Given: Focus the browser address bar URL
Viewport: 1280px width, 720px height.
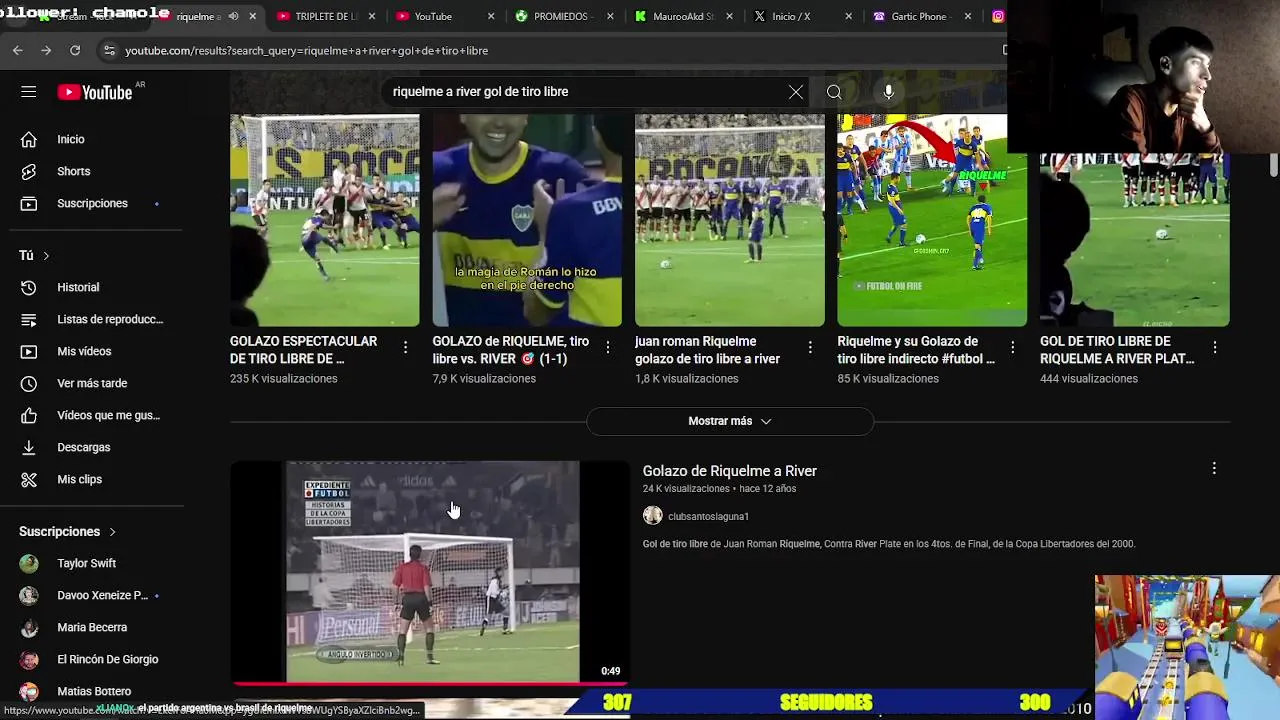Looking at the screenshot, I should click(307, 50).
